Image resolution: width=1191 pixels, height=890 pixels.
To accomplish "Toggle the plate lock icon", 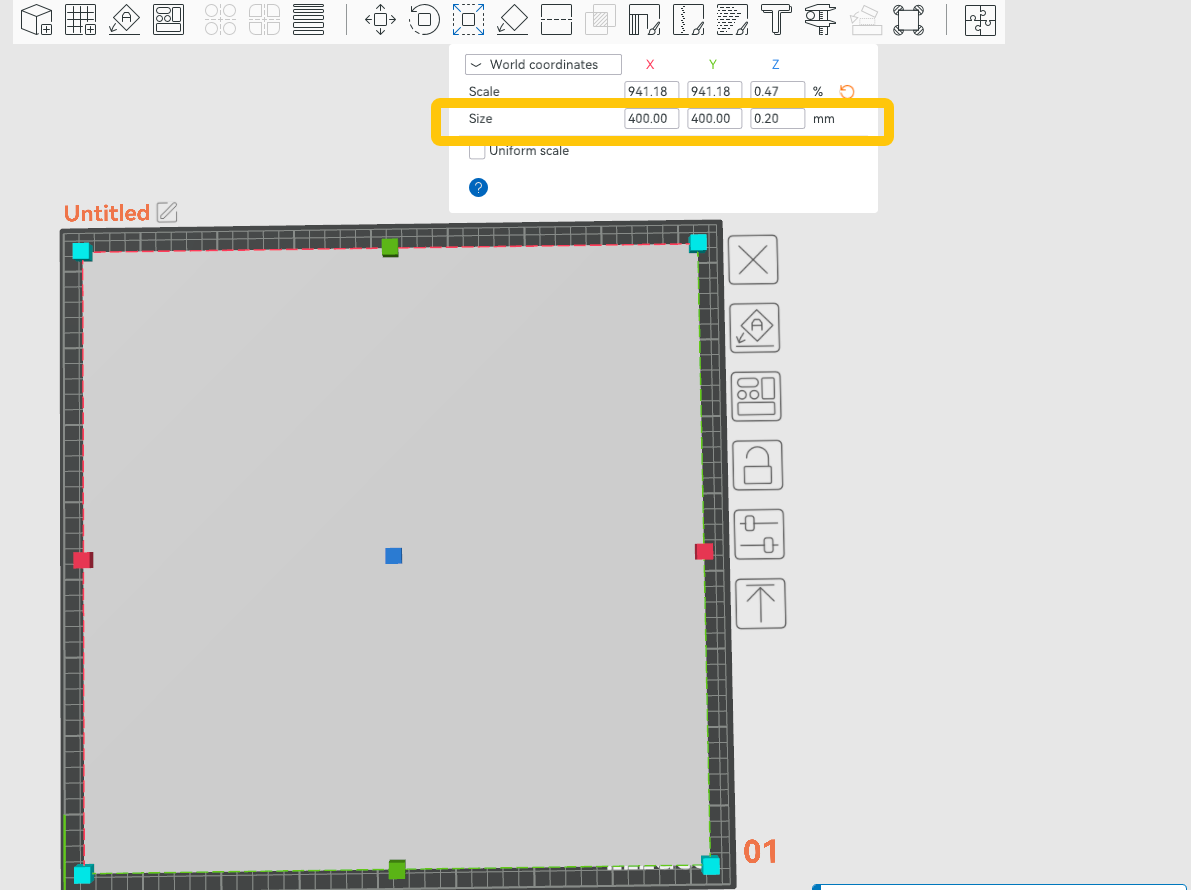I will tap(758, 465).
